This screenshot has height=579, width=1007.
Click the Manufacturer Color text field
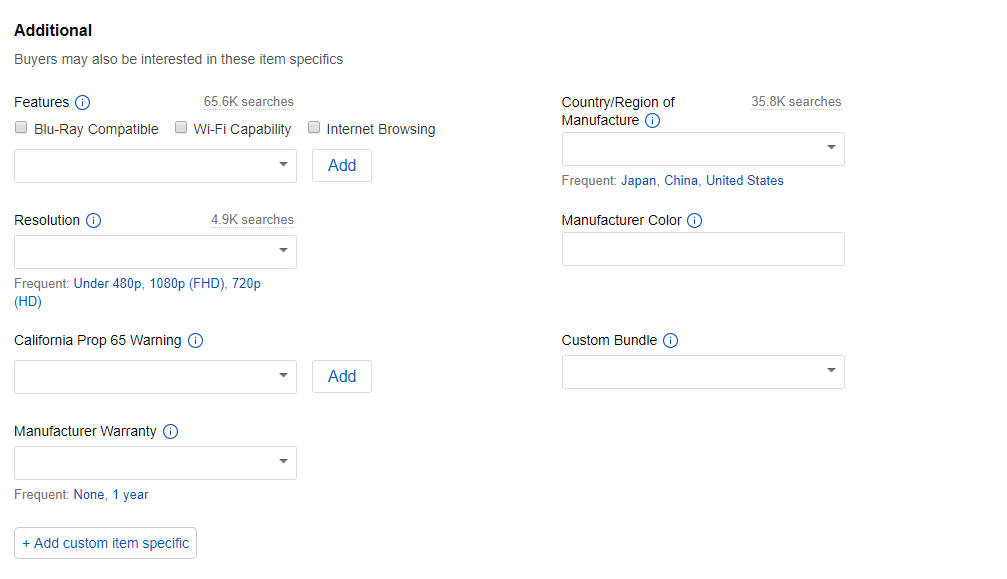click(703, 249)
